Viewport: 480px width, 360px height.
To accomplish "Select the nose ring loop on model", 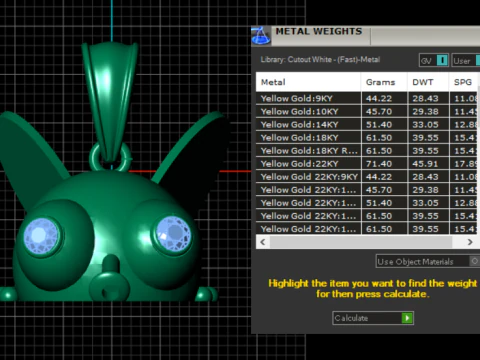I will (x=109, y=288).
